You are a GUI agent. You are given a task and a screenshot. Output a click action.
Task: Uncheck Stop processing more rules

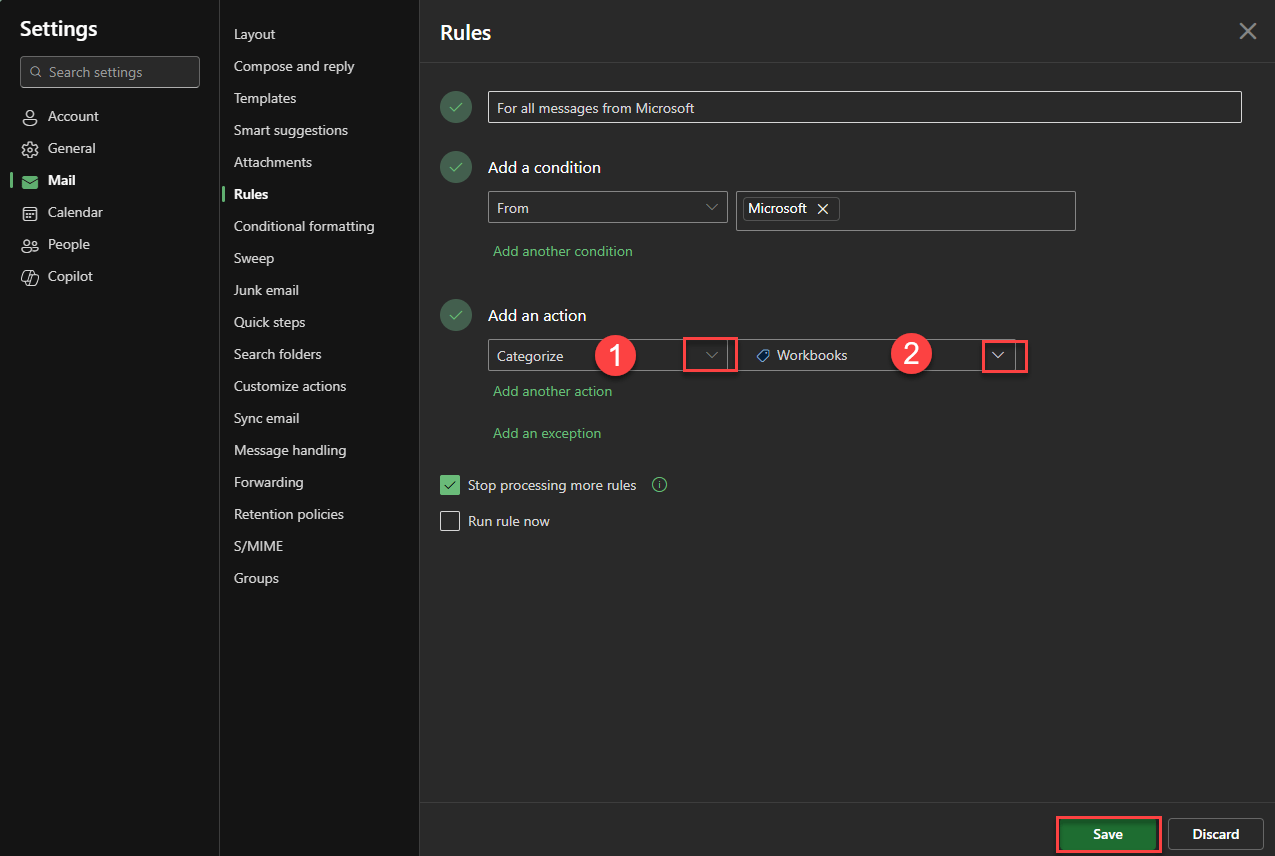tap(450, 485)
